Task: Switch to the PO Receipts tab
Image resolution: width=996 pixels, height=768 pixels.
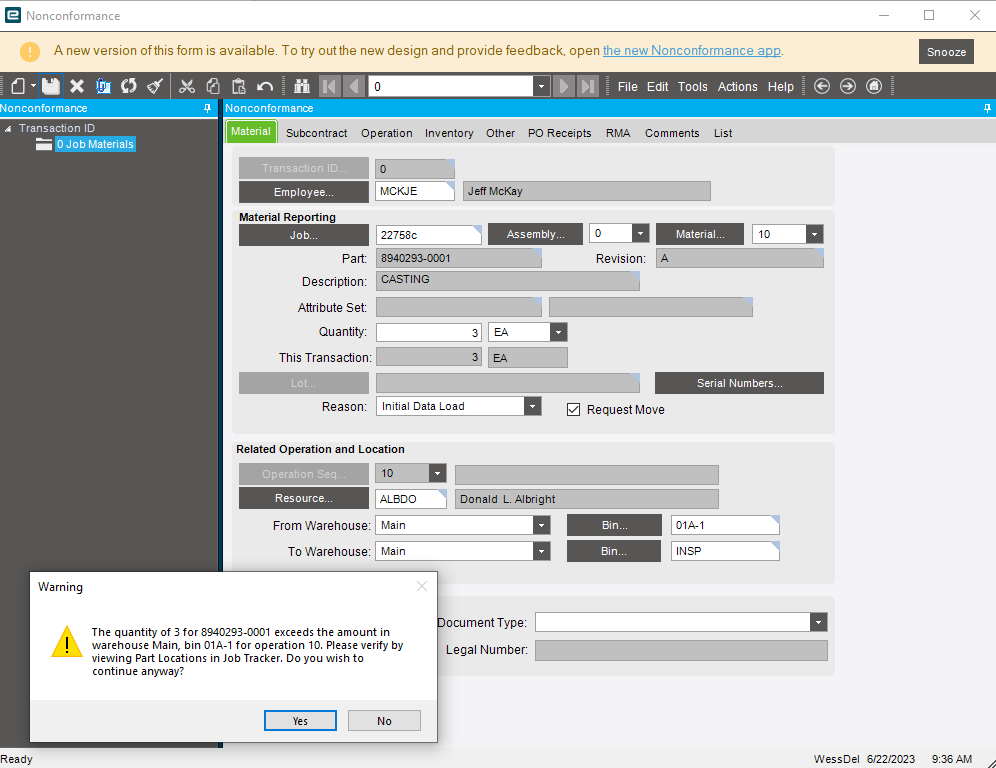Action: pyautogui.click(x=560, y=133)
